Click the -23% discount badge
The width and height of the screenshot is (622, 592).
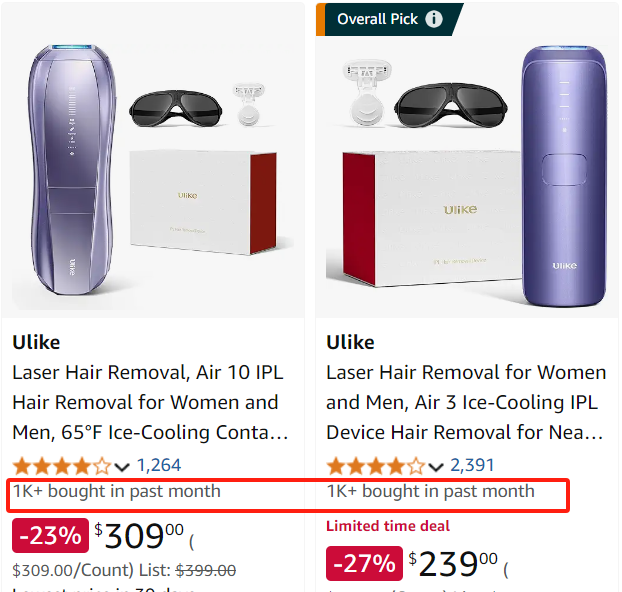point(50,535)
